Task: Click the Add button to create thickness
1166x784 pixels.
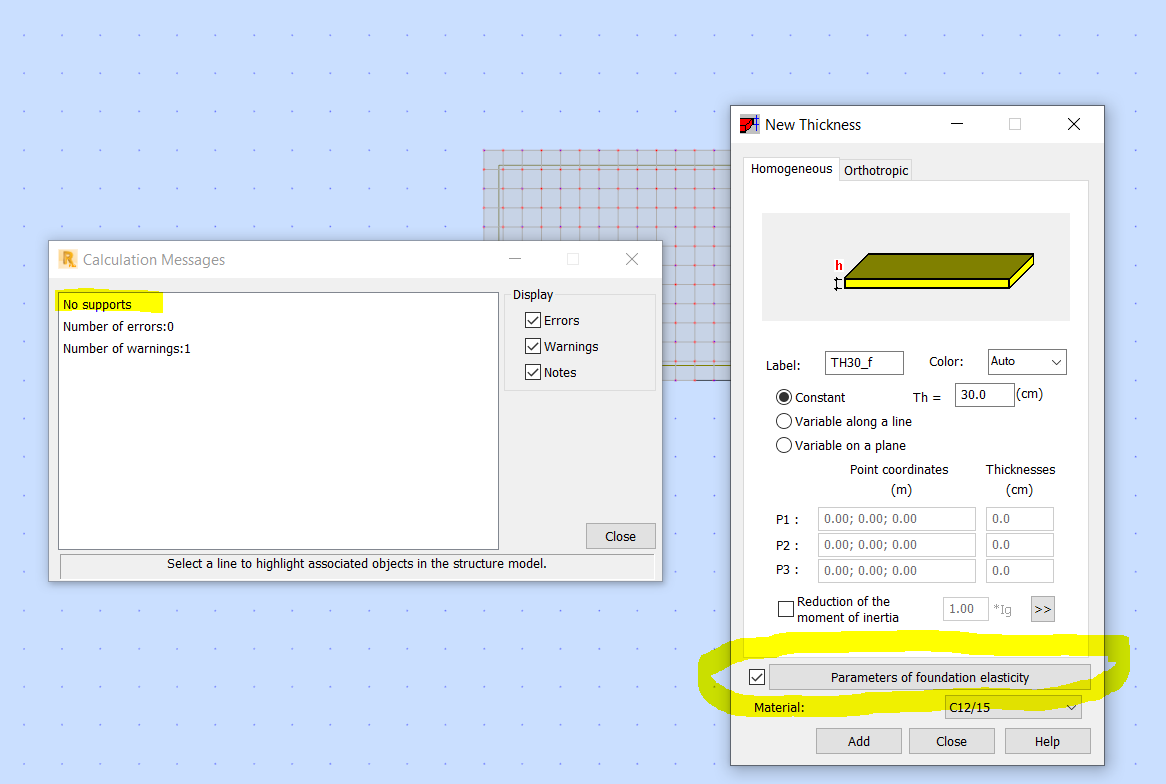Action: 858,740
